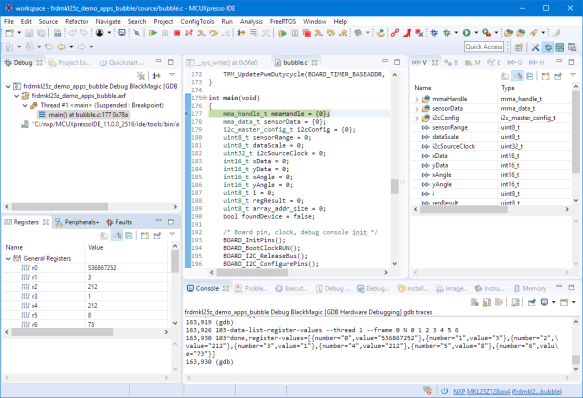This screenshot has width=583, height=398.
Task: Click Display Selected Console monitor icon
Action: tap(544, 302)
